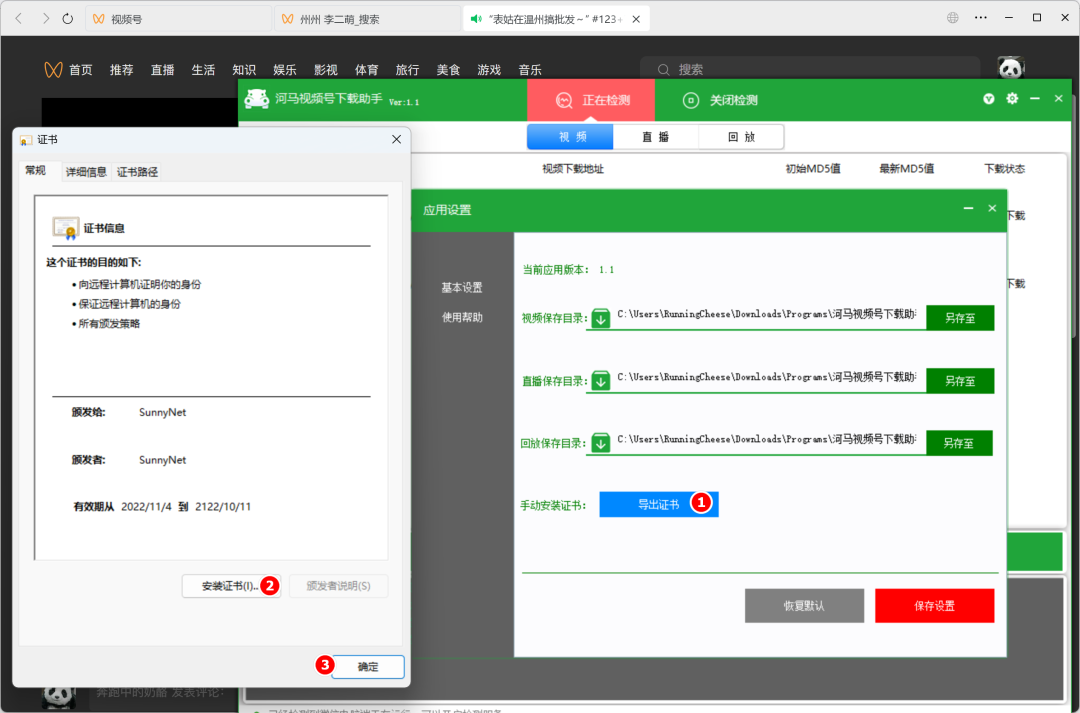
Task: Select the 直播 tab in downloader
Action: [656, 136]
